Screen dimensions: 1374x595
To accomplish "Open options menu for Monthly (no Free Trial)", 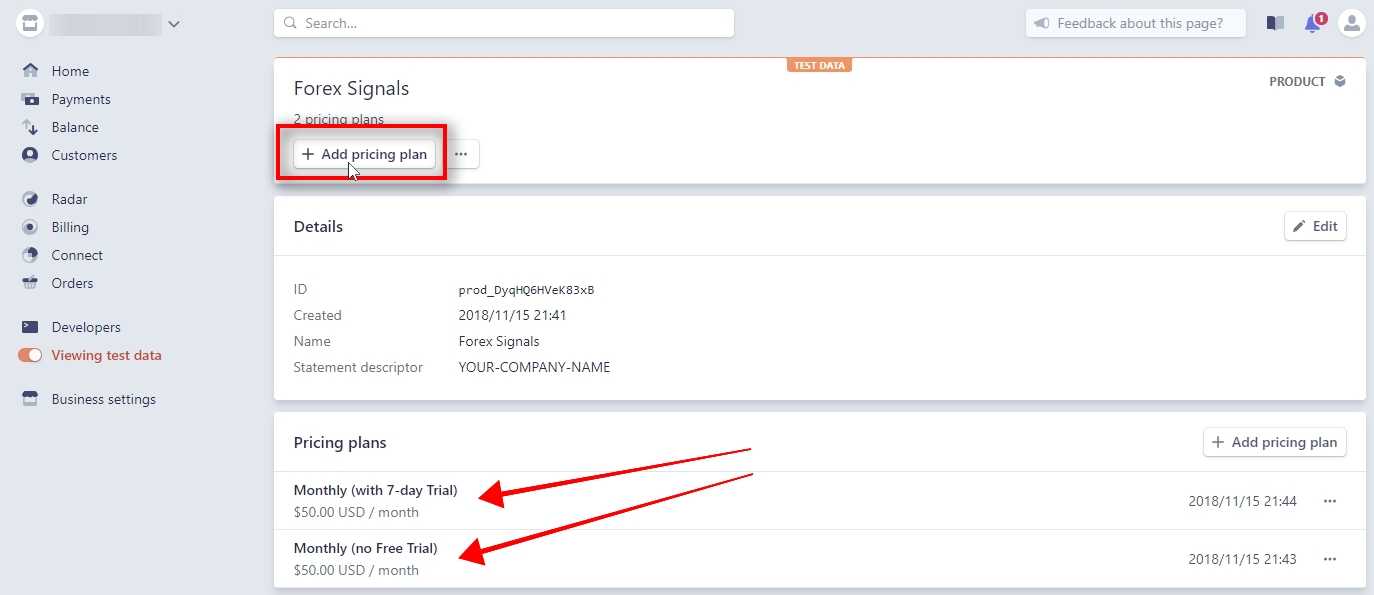I will (x=1331, y=559).
